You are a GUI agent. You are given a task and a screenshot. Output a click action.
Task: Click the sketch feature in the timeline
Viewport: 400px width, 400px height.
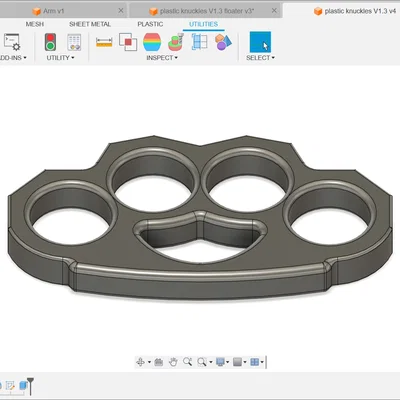10,386
